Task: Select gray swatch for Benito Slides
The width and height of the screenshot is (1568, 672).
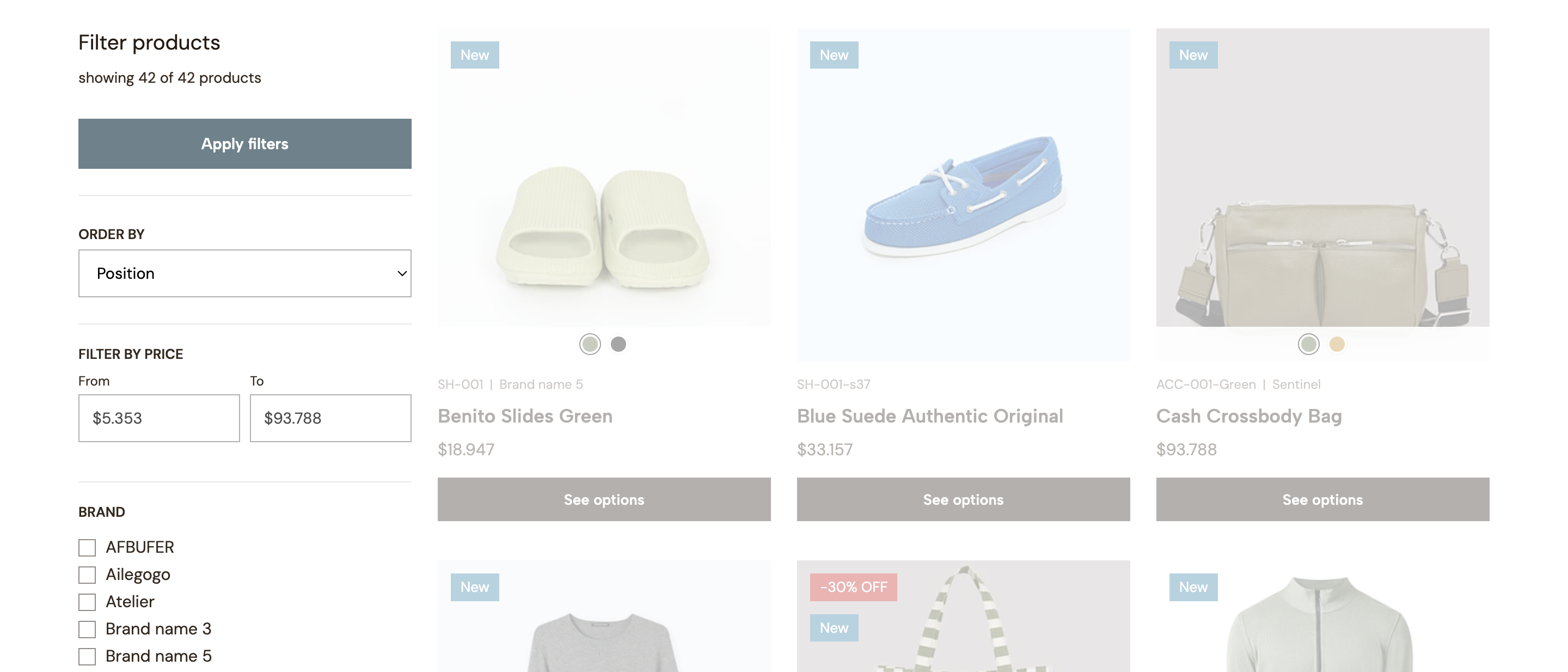Action: [x=618, y=344]
